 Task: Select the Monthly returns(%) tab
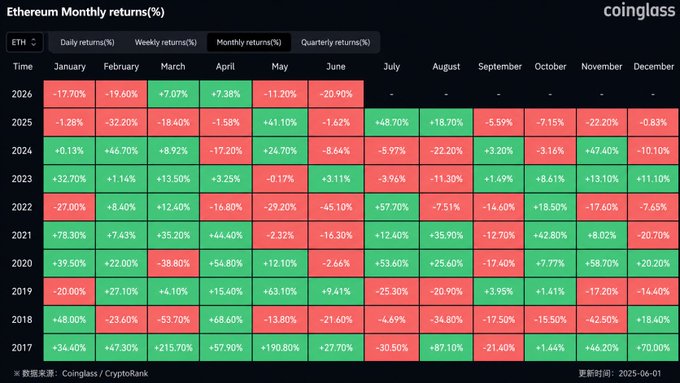(248, 42)
